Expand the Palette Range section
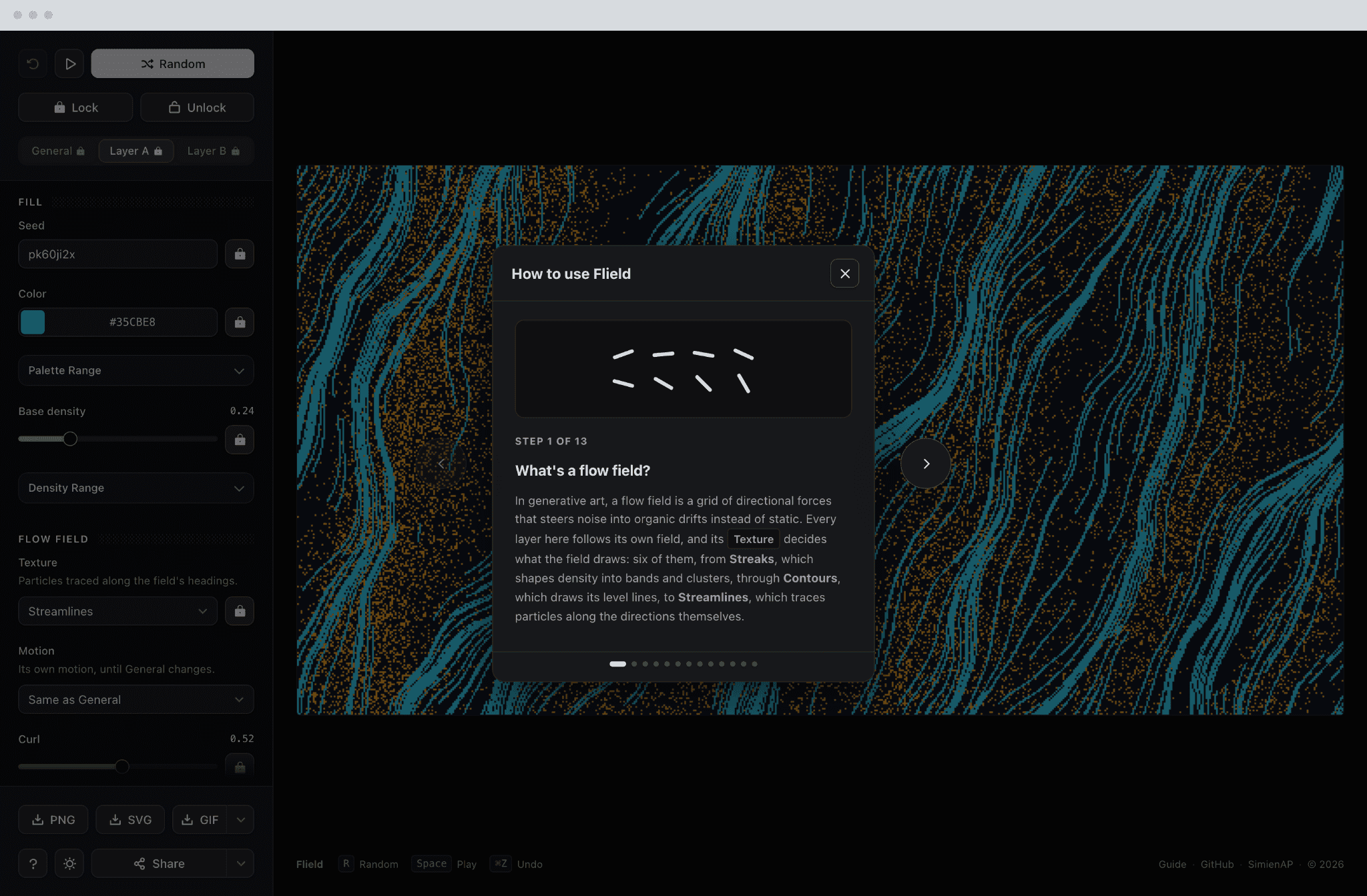 [136, 370]
